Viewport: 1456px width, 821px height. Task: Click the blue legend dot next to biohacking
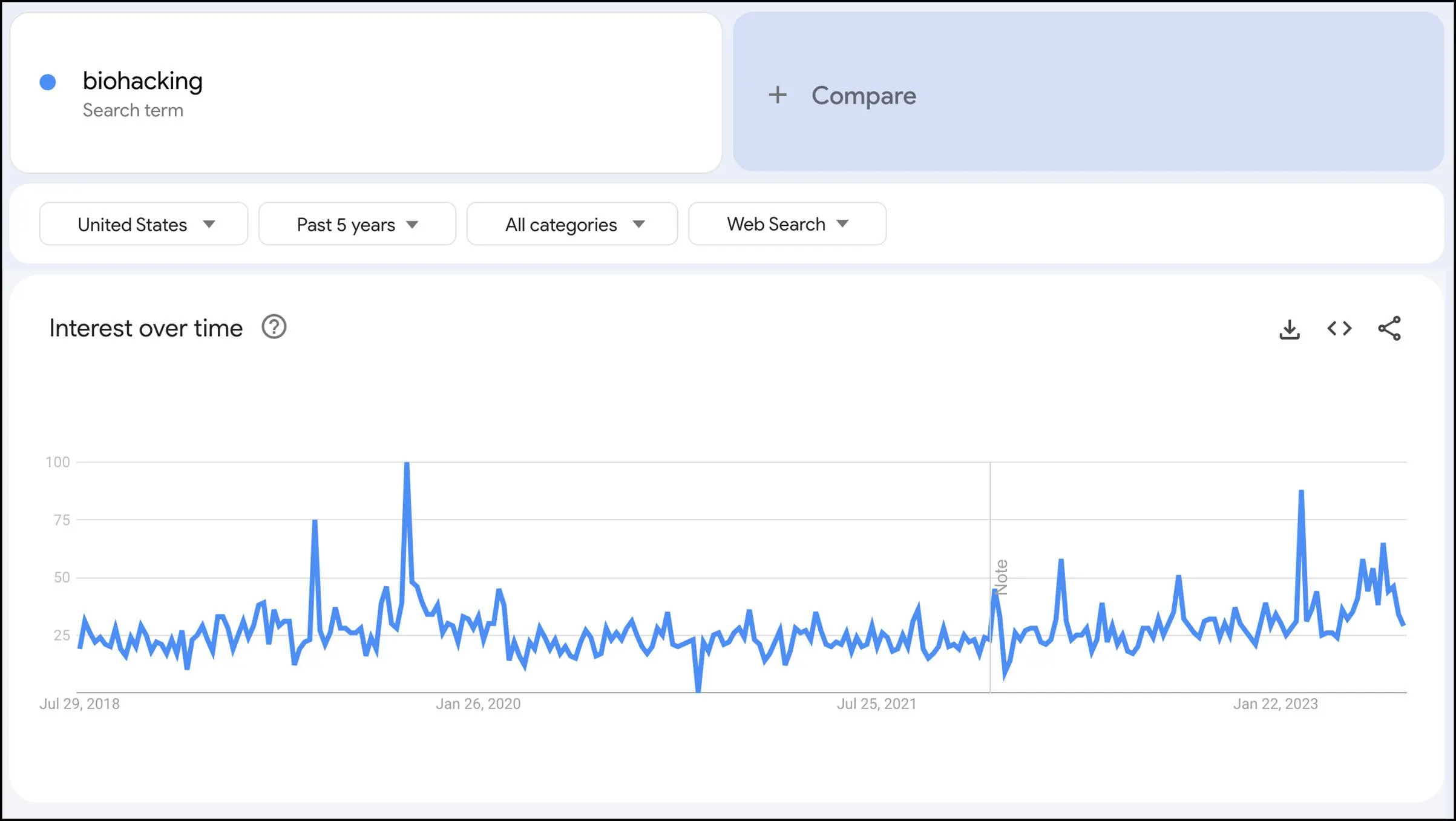47,81
